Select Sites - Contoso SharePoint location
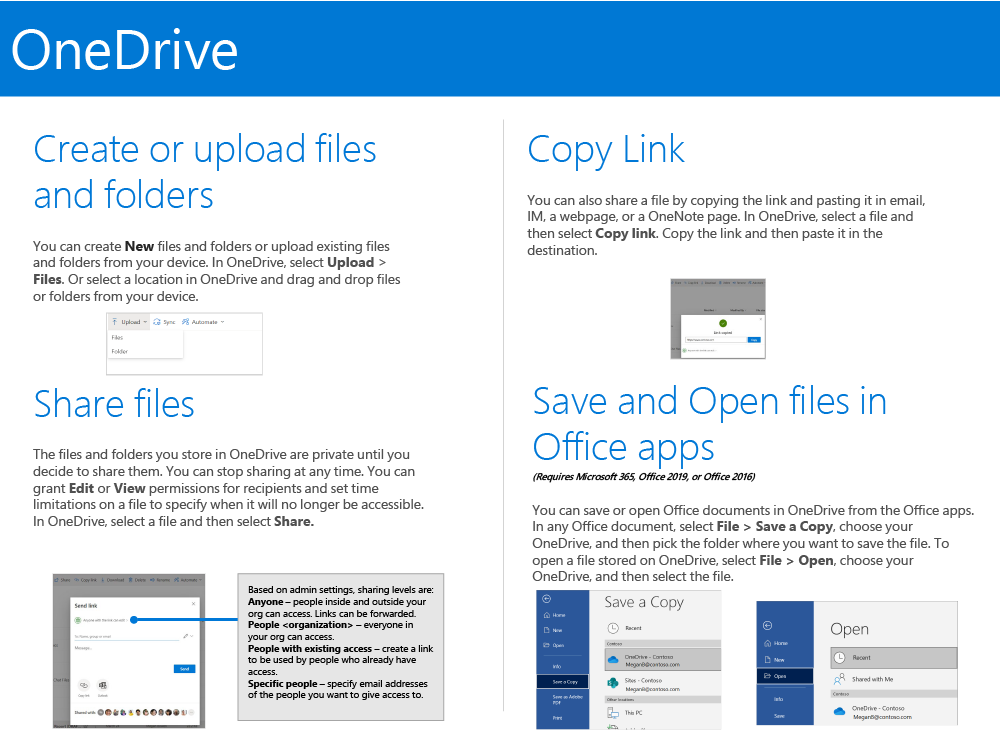Screen dimensions: 1000x750 point(663,684)
